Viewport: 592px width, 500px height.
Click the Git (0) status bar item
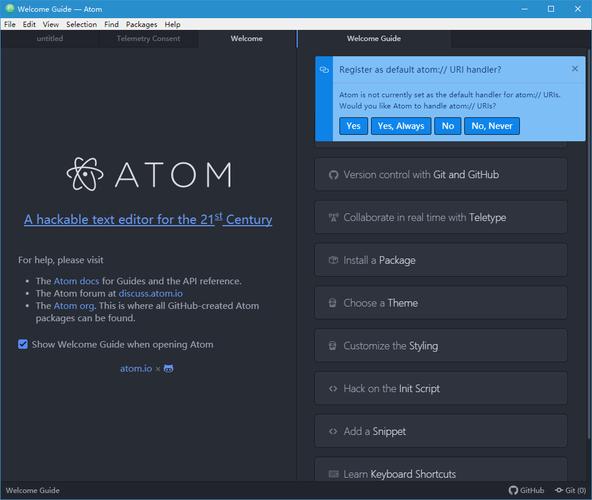pyautogui.click(x=570, y=490)
